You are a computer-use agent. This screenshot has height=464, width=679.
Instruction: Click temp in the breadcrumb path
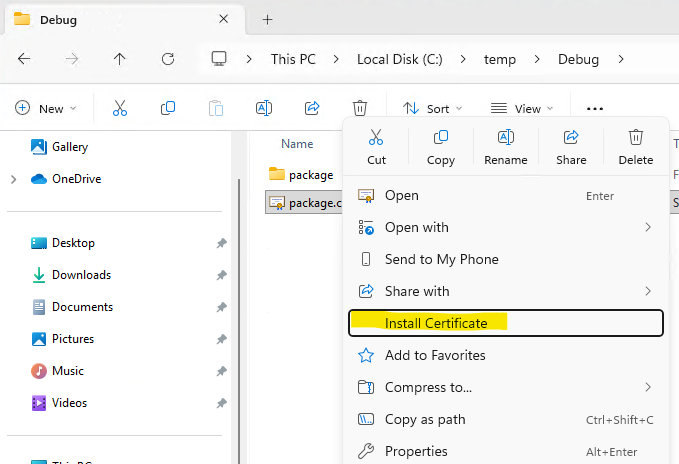click(x=500, y=59)
